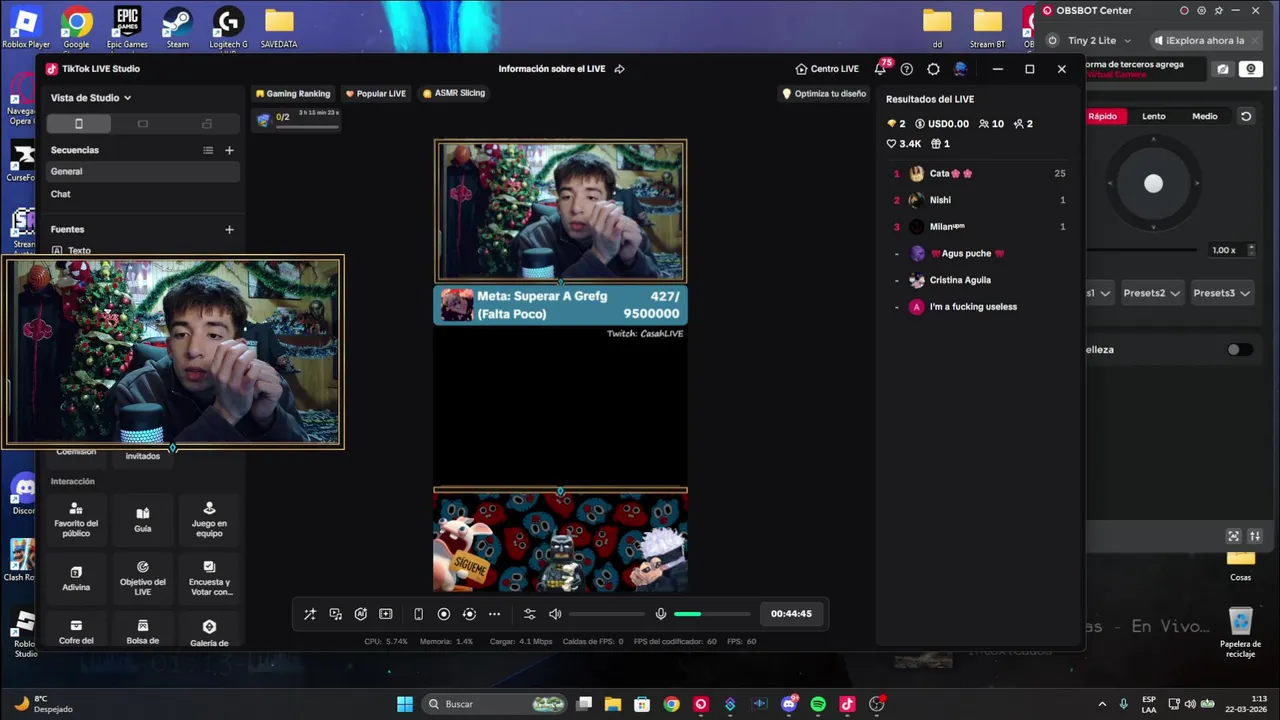
Task: Open Encuesta y Votar tool
Action: pos(209,578)
